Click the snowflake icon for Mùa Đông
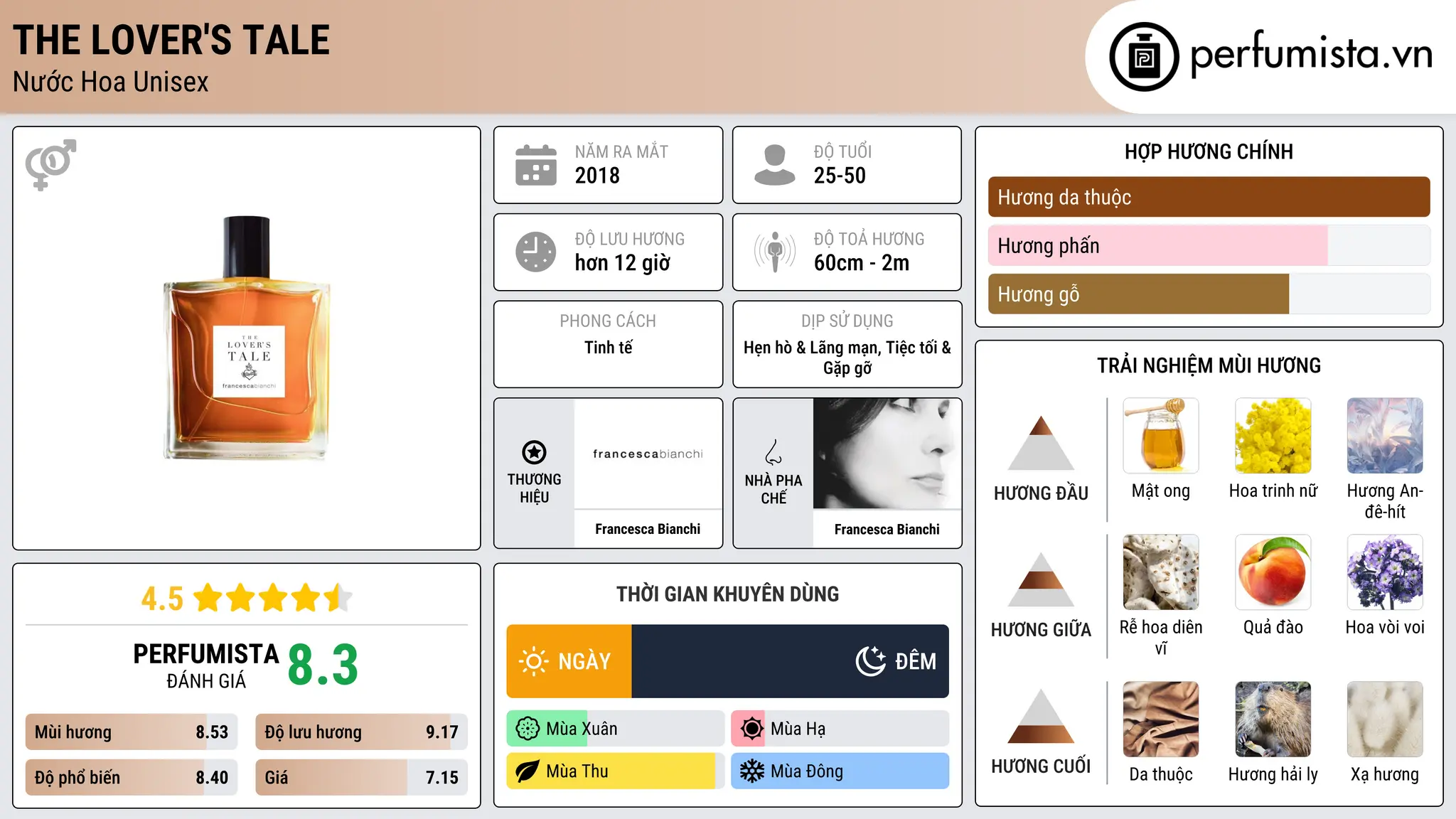Image resolution: width=1456 pixels, height=819 pixels. click(x=751, y=771)
